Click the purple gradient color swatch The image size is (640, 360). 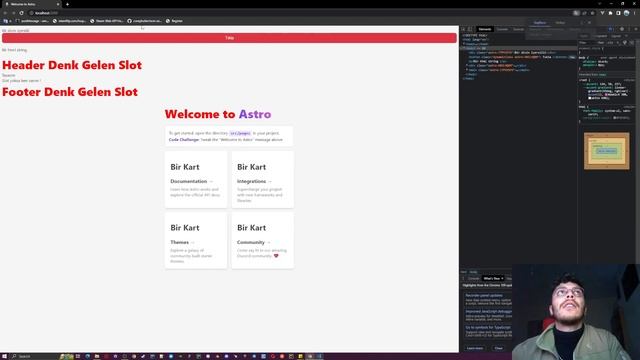tap(607, 95)
